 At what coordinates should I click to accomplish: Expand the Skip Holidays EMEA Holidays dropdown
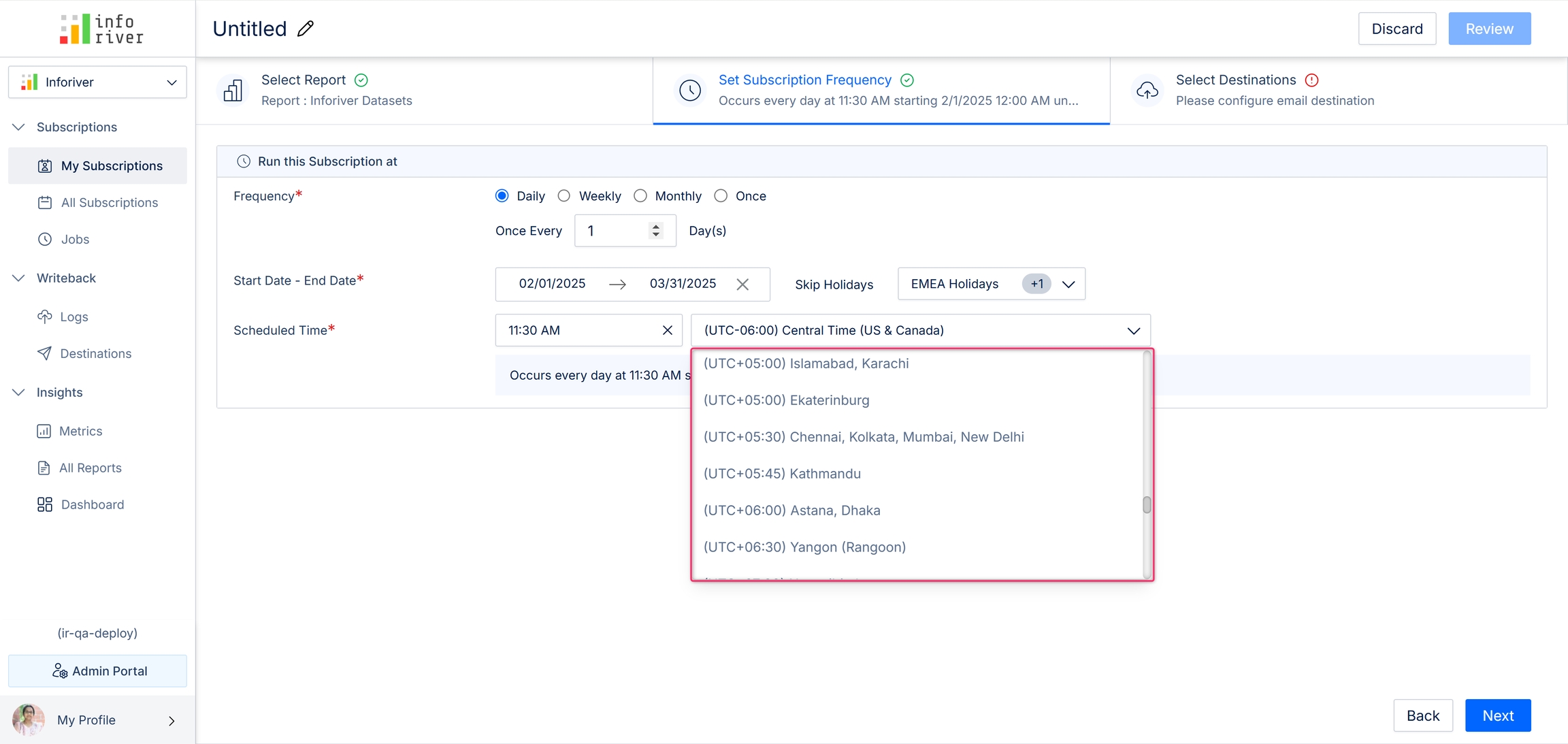tap(1068, 285)
